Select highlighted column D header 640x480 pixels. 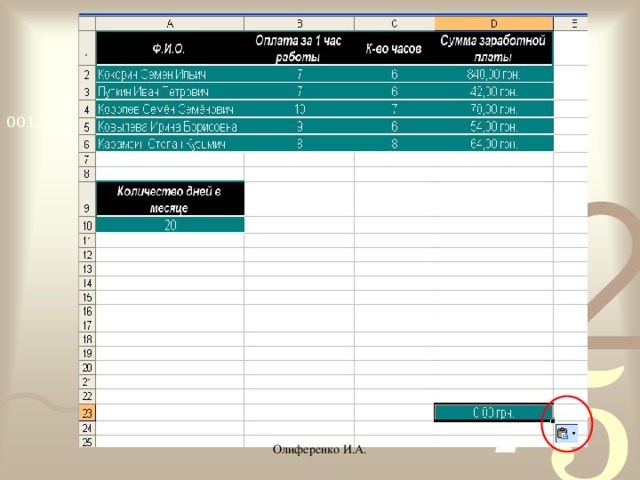(x=493, y=24)
